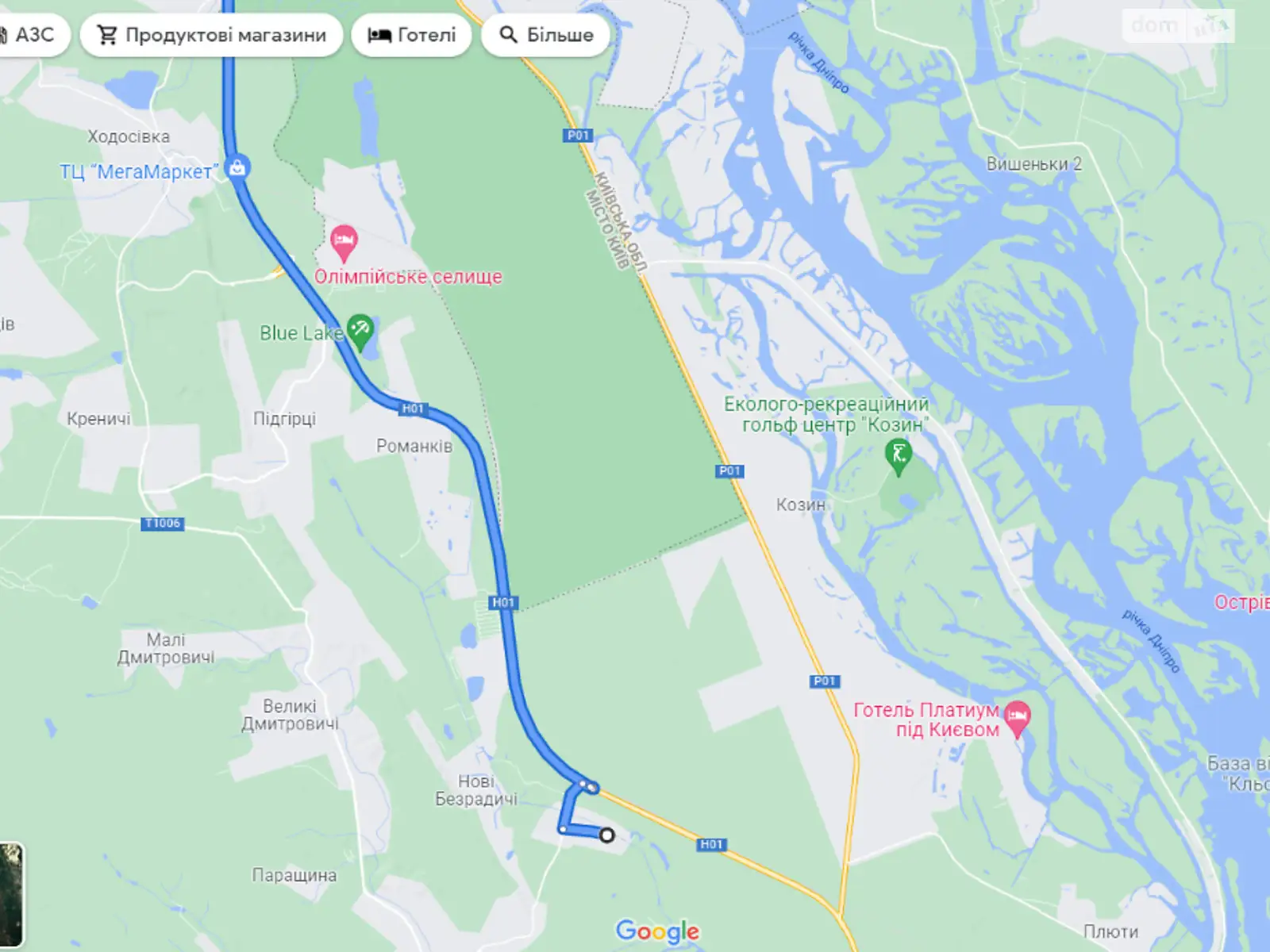Click the Романків town label
This screenshot has height=952, width=1270.
pos(414,446)
